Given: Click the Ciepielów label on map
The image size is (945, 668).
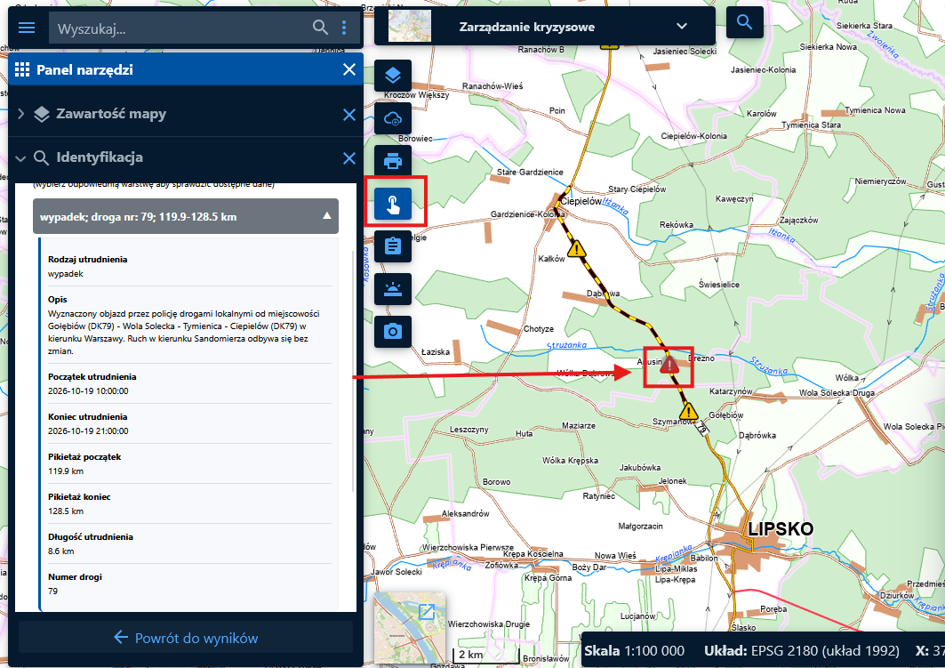Looking at the screenshot, I should [581, 201].
